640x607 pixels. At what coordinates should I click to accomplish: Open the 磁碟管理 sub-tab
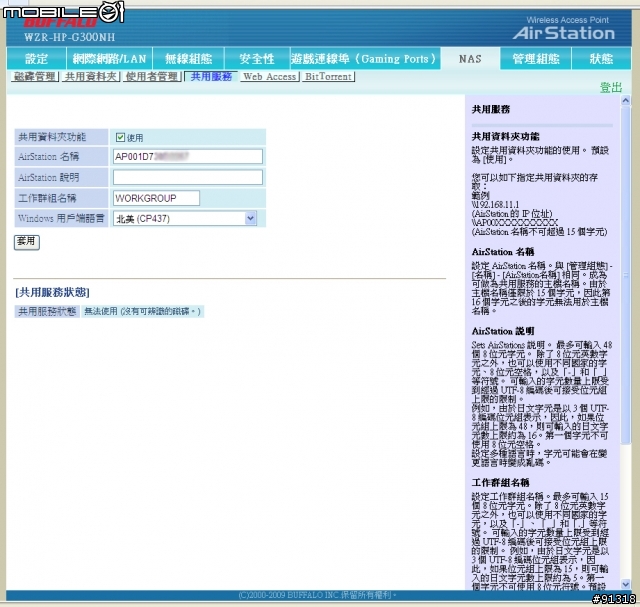35,76
